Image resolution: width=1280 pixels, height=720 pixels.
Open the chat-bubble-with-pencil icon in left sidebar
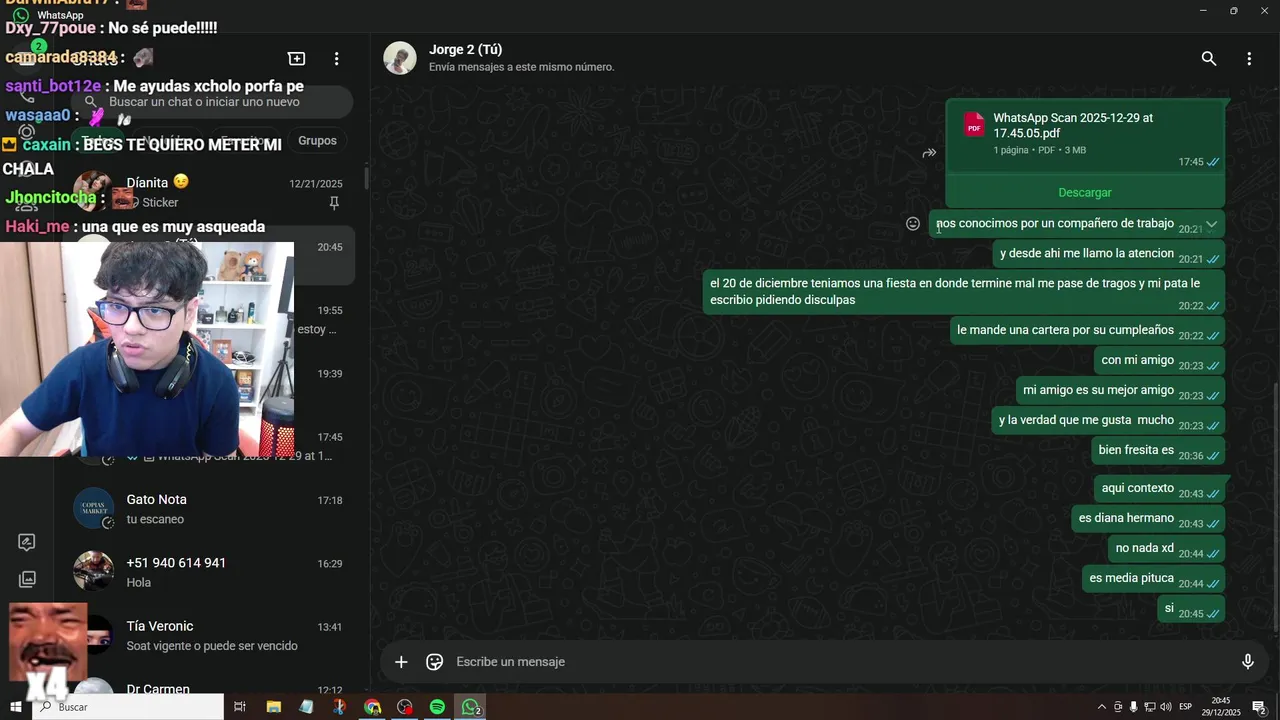27,542
